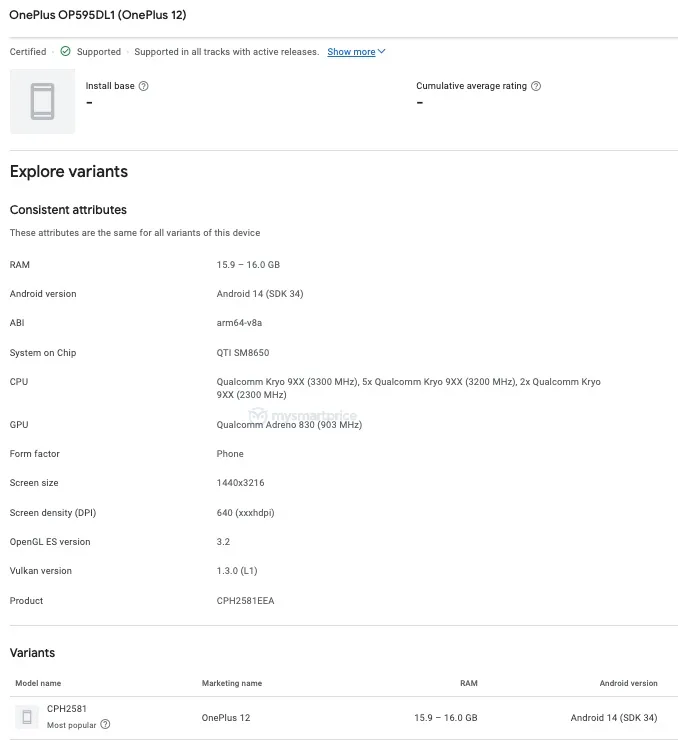Click the OnePlus 12 marketing name cell
The image size is (678, 745).
(226, 718)
